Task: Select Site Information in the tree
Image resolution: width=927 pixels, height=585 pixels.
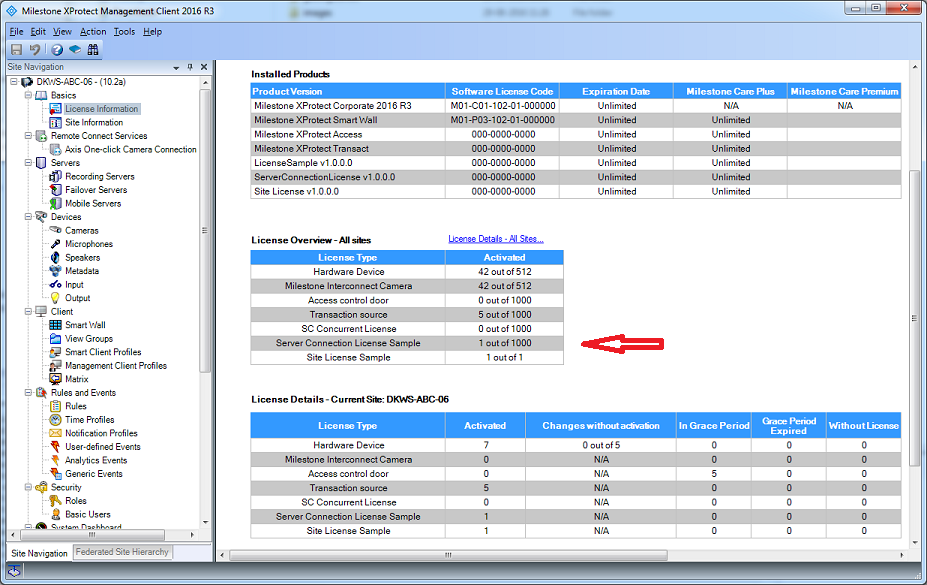Action: [94, 123]
